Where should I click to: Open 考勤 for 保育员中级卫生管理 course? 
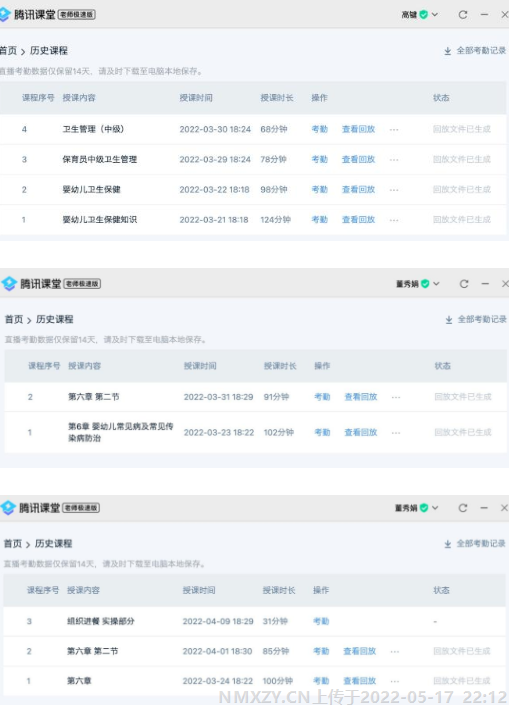[319, 159]
